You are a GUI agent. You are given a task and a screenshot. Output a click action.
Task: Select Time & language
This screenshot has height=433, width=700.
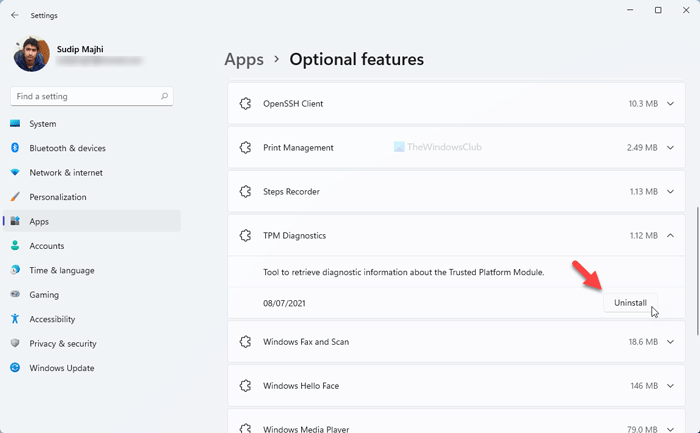pos(62,271)
